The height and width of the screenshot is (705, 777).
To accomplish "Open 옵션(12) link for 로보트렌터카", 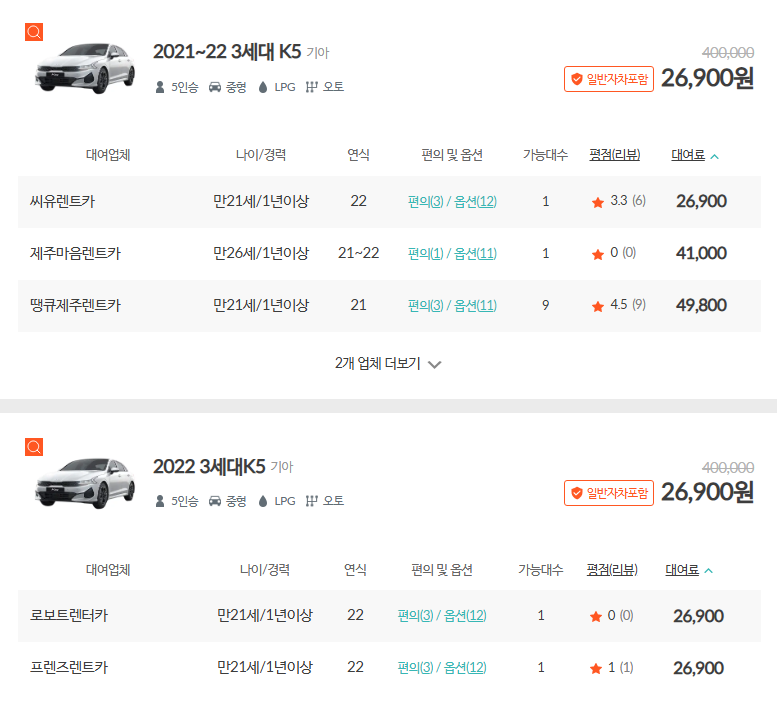I will point(465,616).
